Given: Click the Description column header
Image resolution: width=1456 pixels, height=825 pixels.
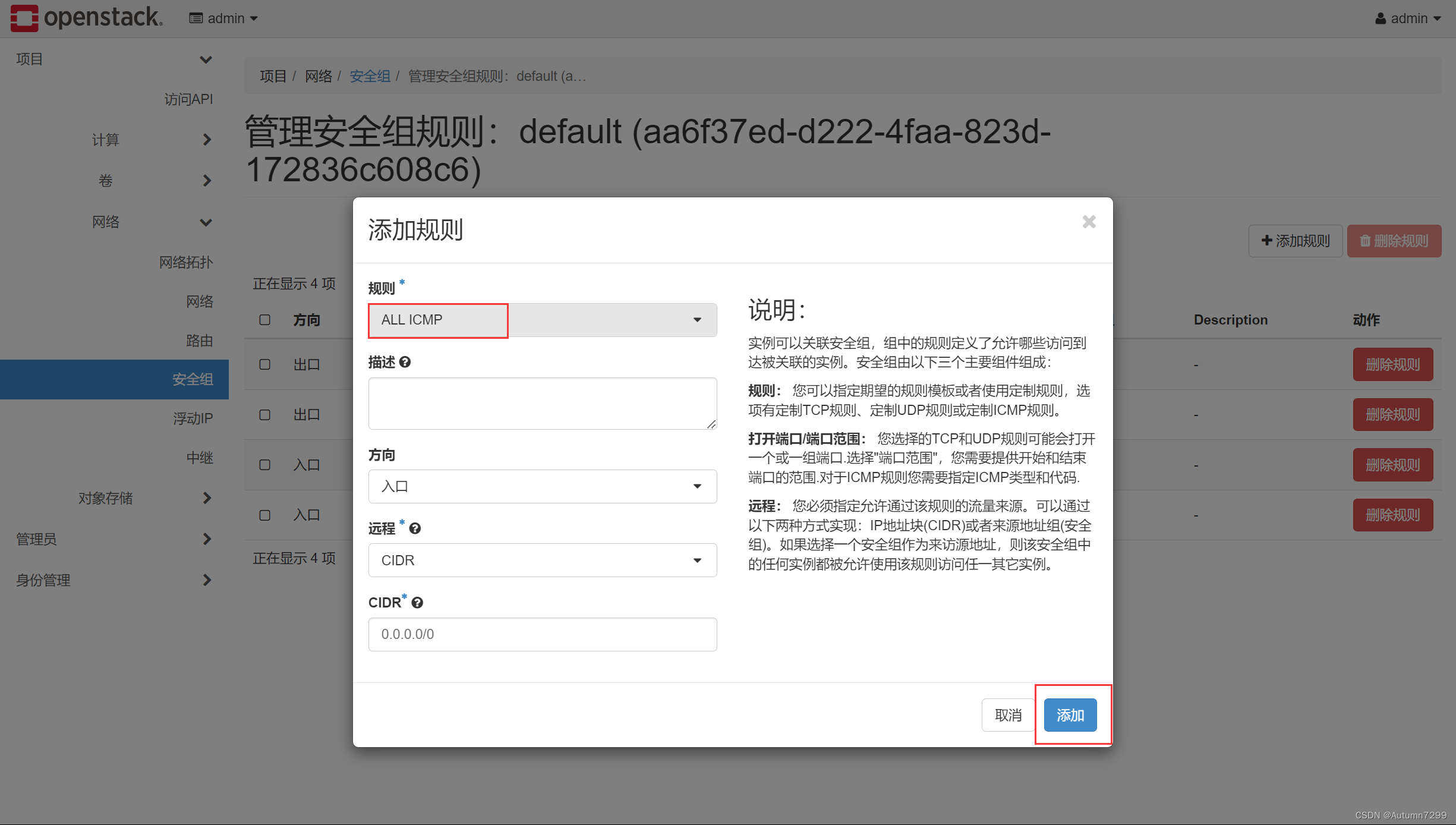Looking at the screenshot, I should [1231, 320].
